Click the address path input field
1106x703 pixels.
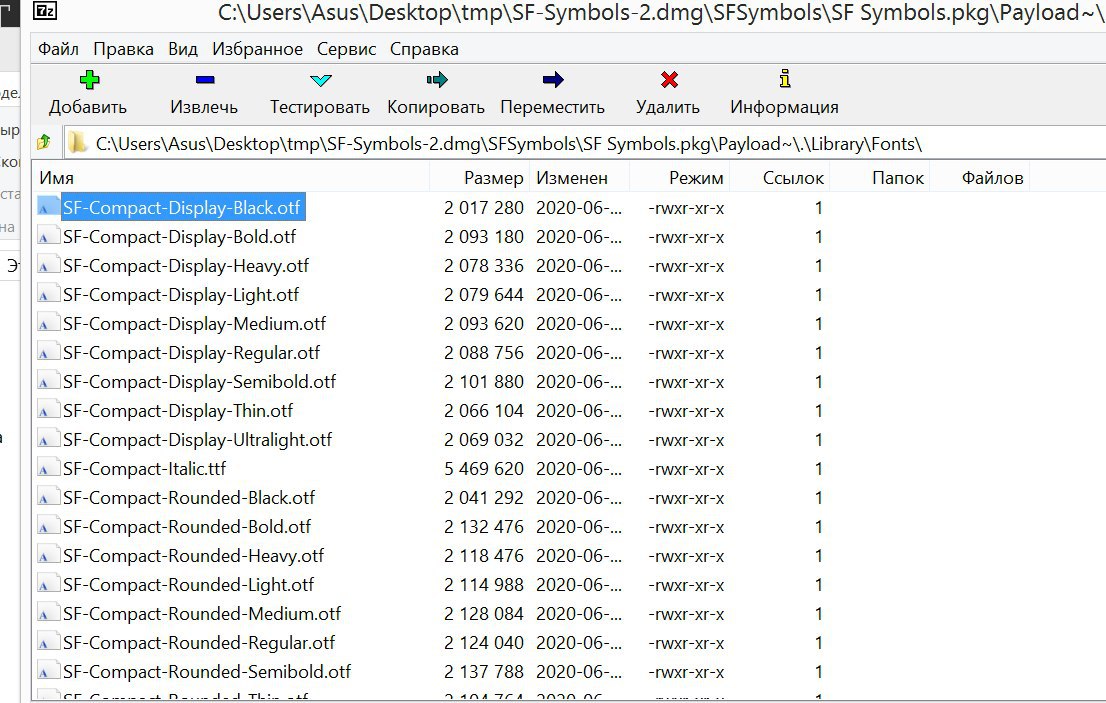[585, 143]
